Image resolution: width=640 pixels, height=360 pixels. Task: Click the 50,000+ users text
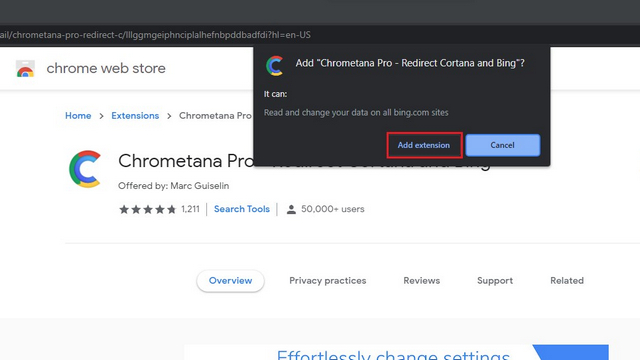click(x=333, y=209)
